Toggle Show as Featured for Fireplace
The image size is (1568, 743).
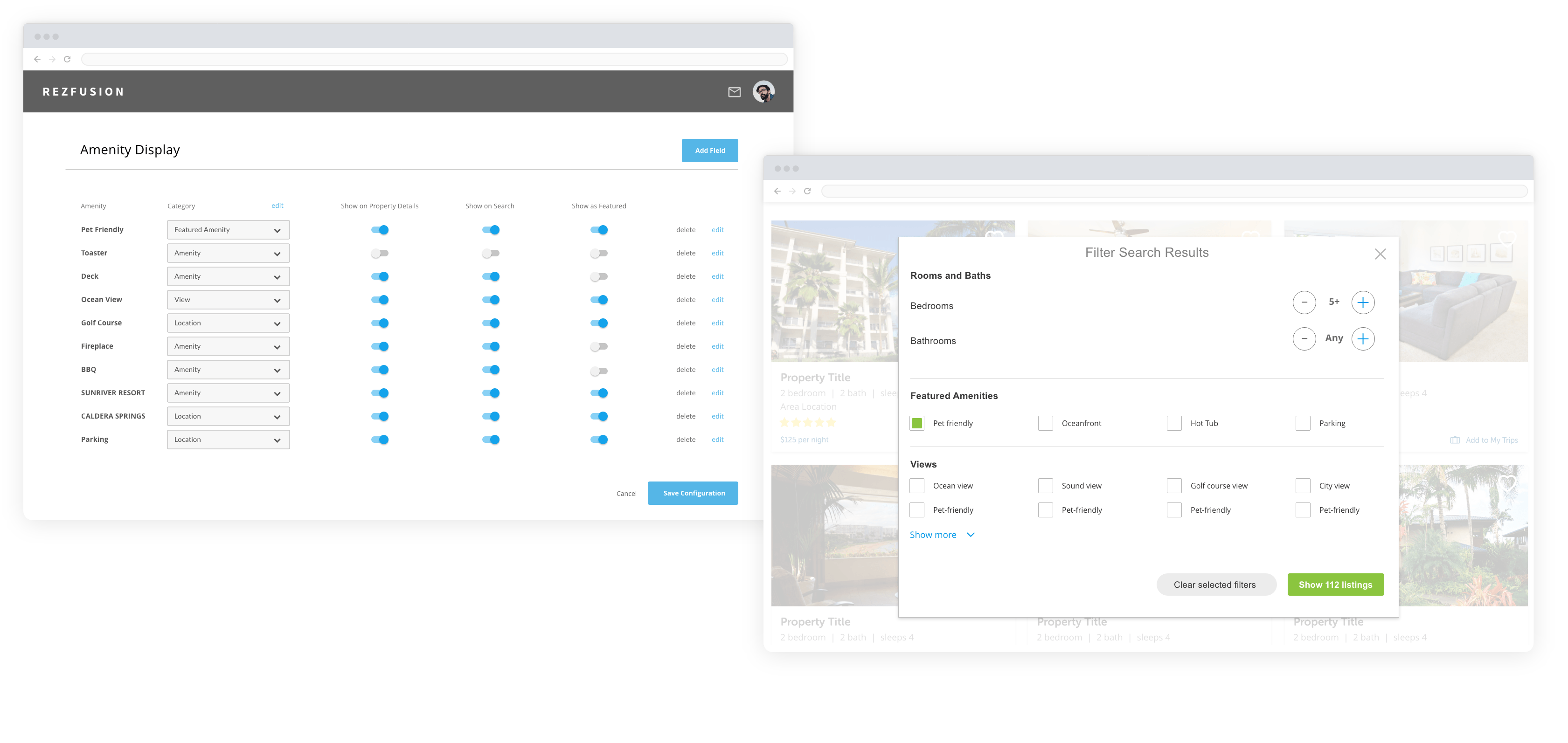click(x=599, y=347)
